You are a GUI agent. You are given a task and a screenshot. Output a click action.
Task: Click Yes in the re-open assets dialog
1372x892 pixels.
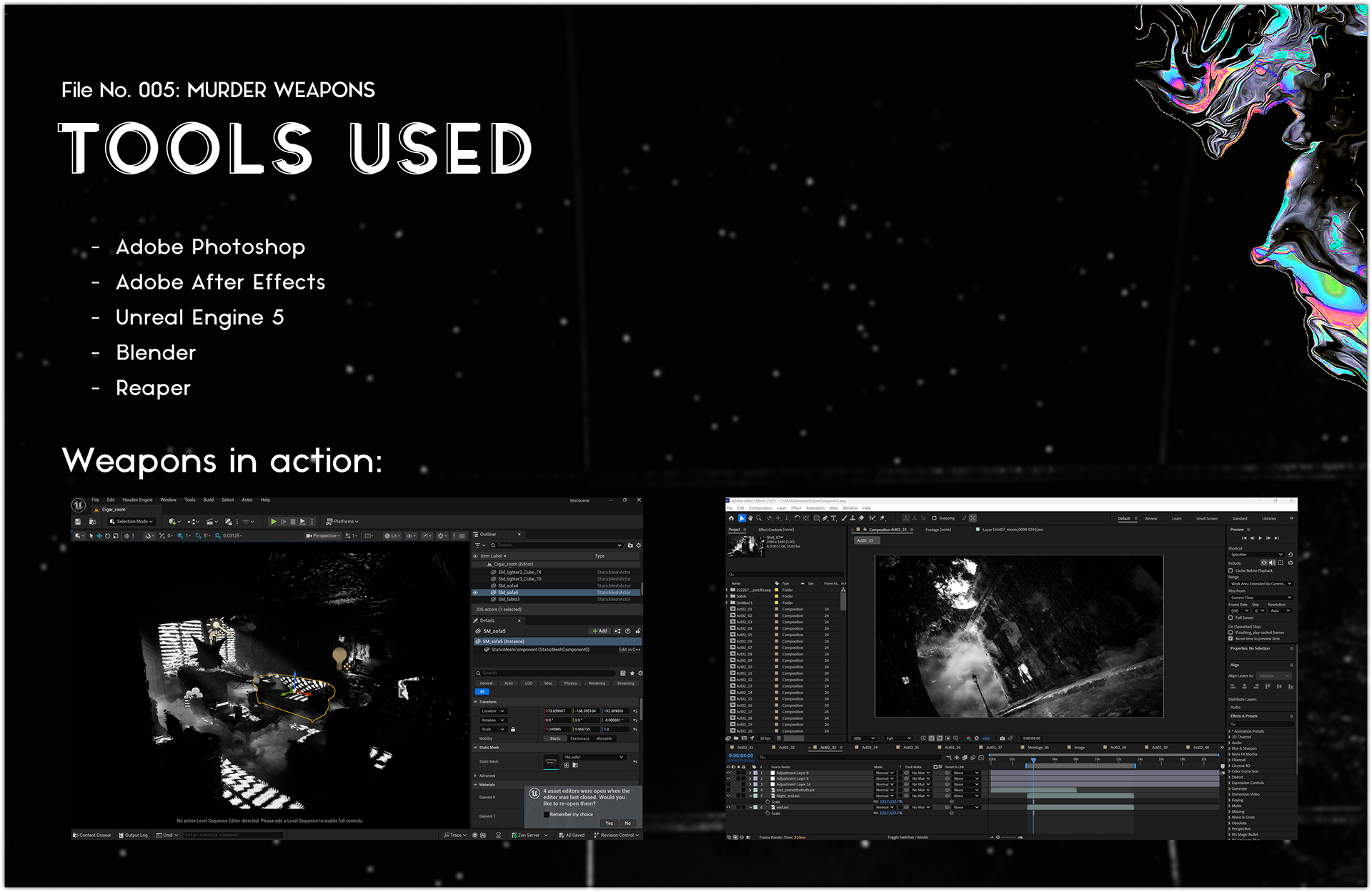609,823
